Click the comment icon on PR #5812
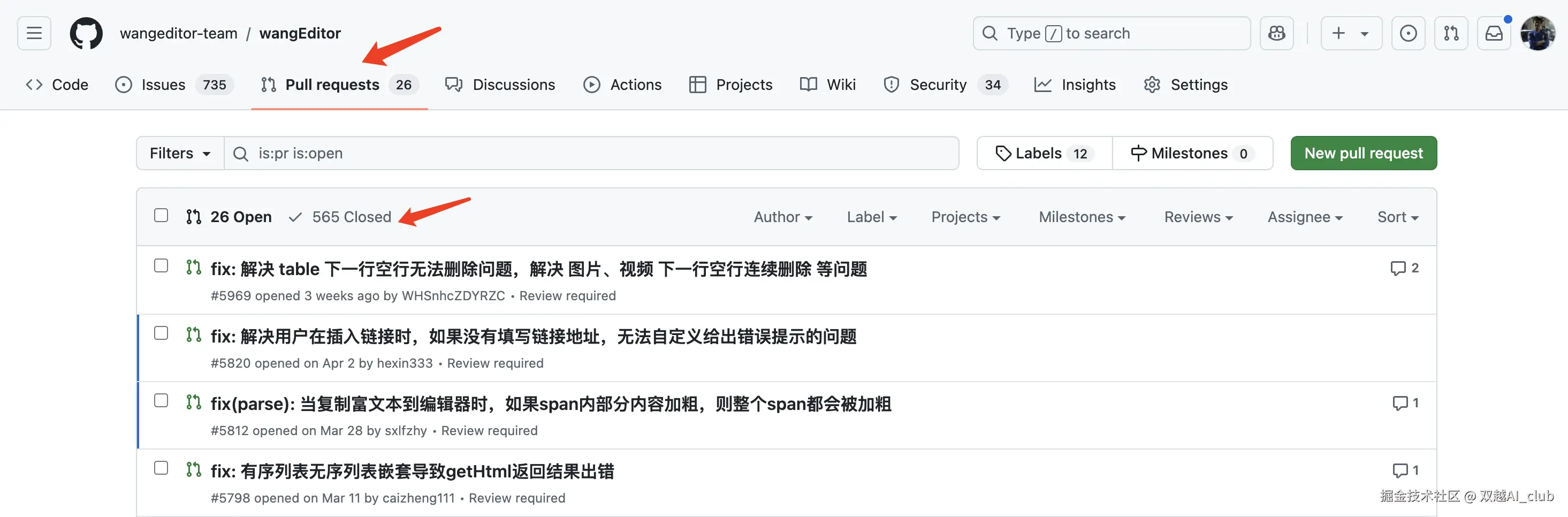 click(1400, 402)
